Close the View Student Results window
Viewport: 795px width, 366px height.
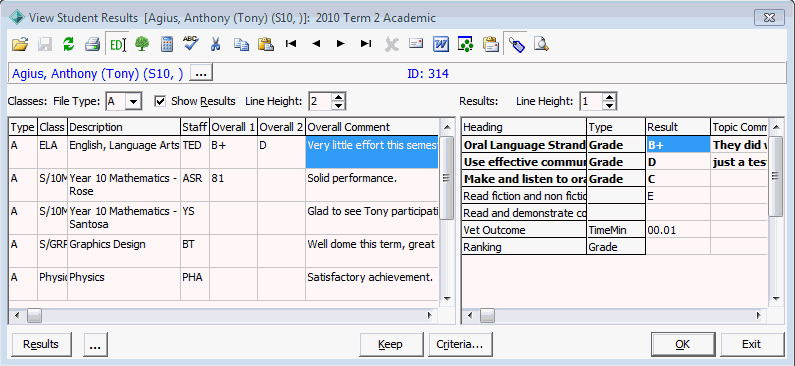point(769,18)
